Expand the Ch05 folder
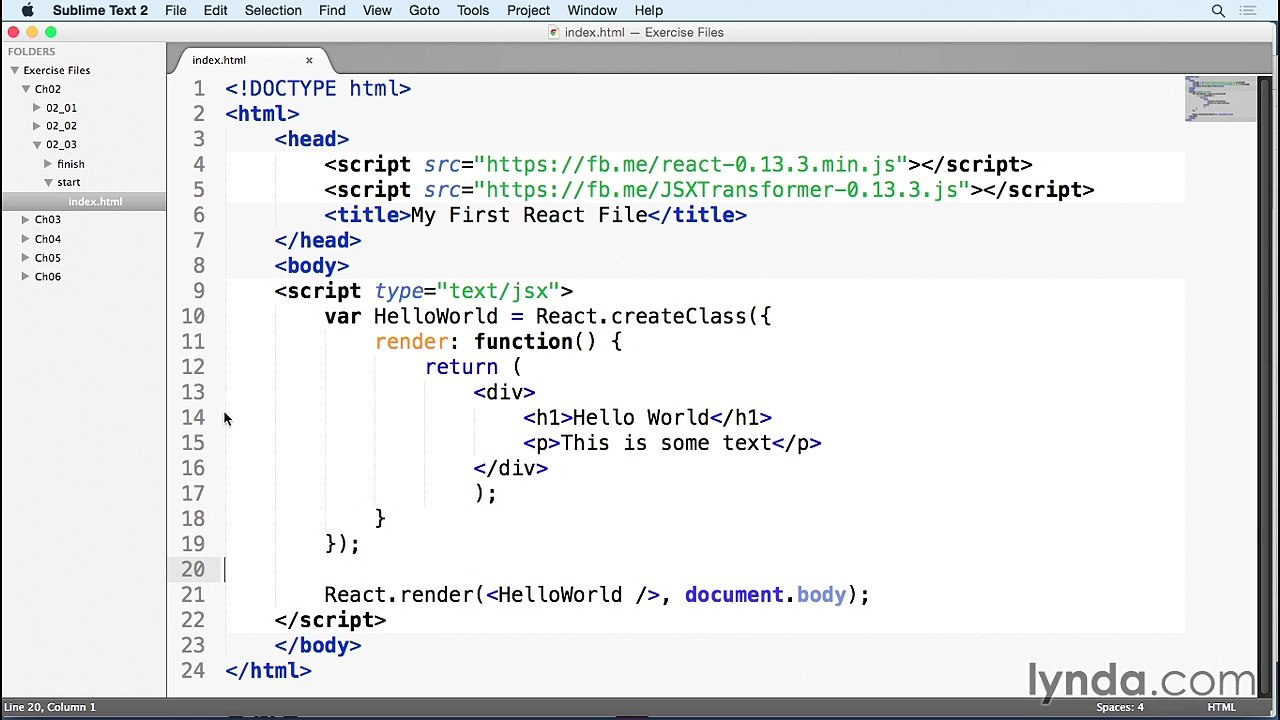 click(x=26, y=257)
